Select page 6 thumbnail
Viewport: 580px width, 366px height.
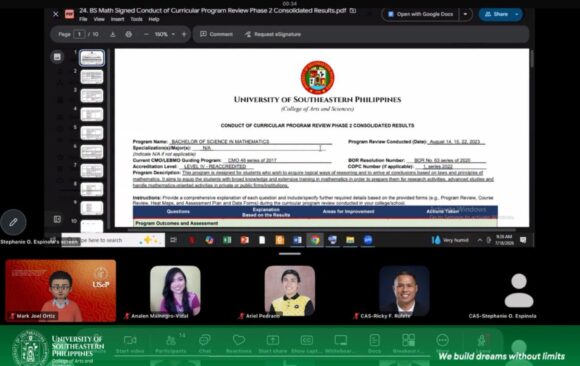(92, 152)
